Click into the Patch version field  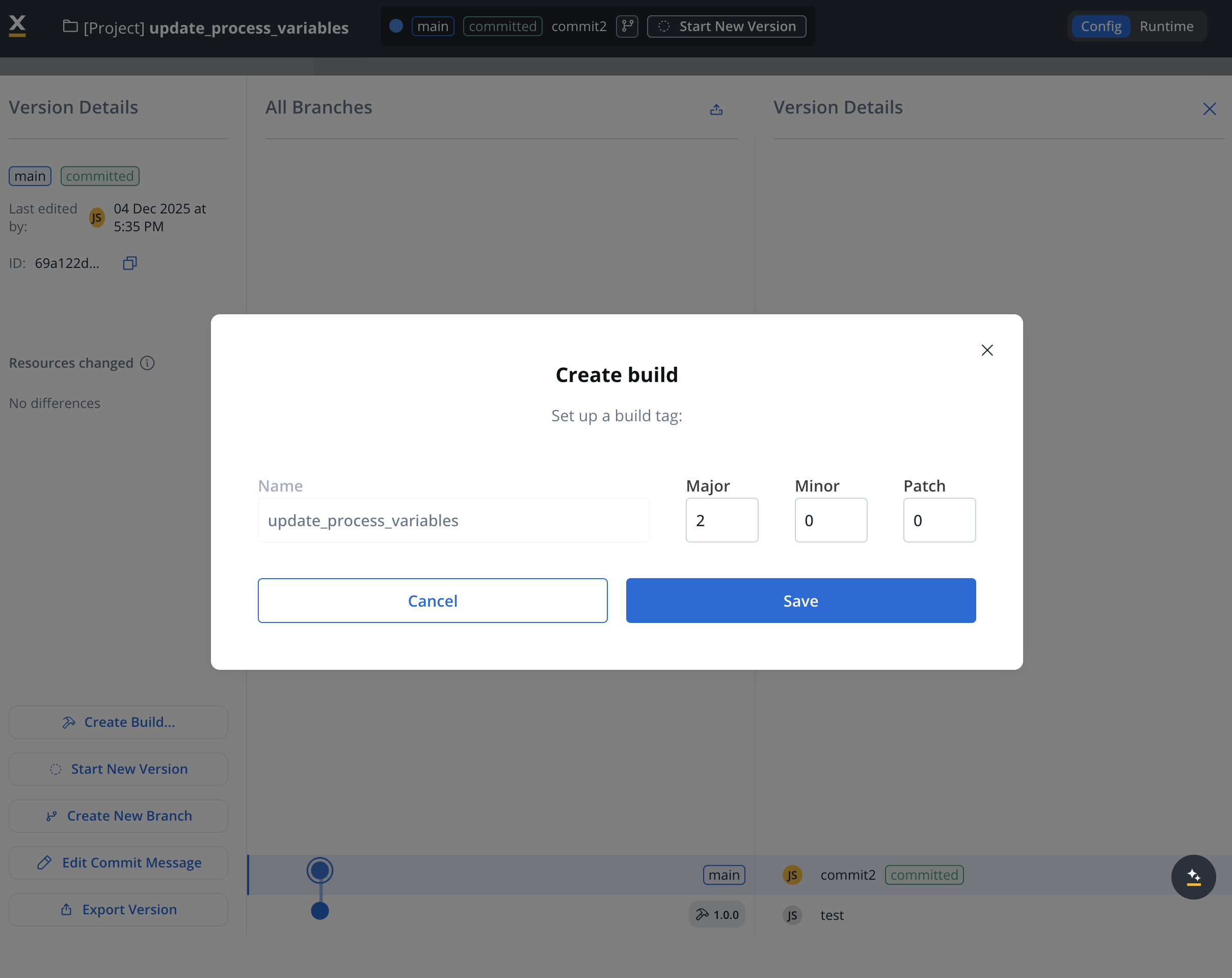[939, 521]
